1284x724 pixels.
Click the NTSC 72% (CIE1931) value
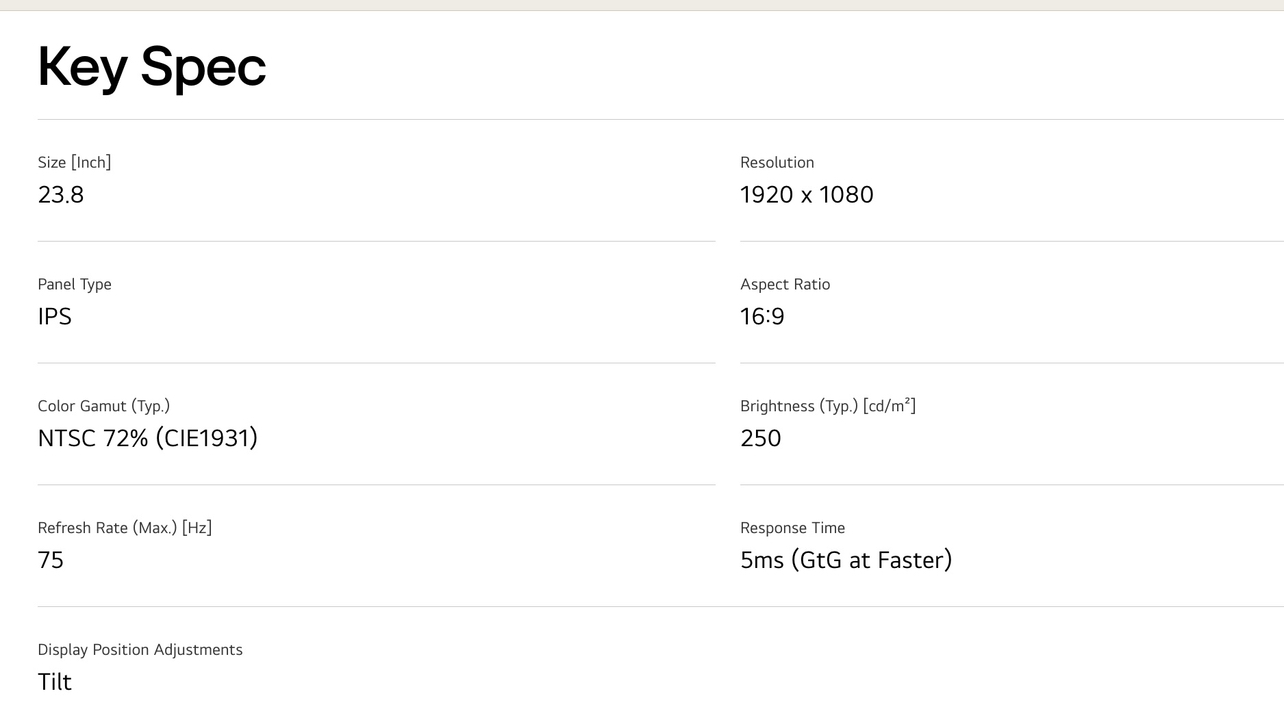coord(148,438)
